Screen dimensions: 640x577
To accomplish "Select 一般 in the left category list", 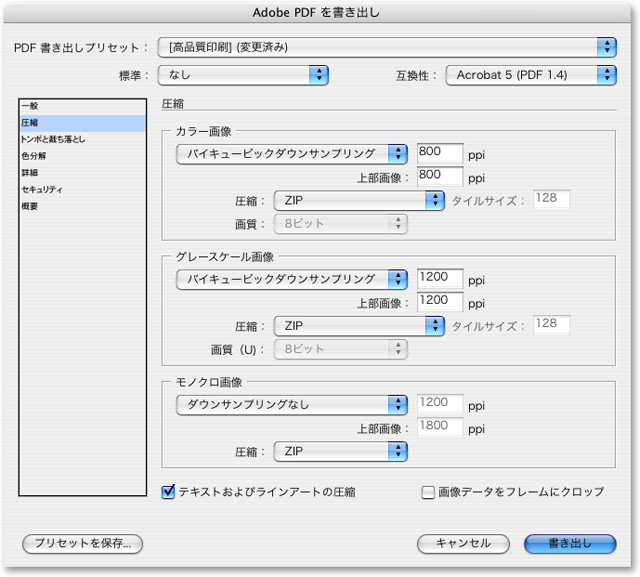I will click(x=31, y=106).
